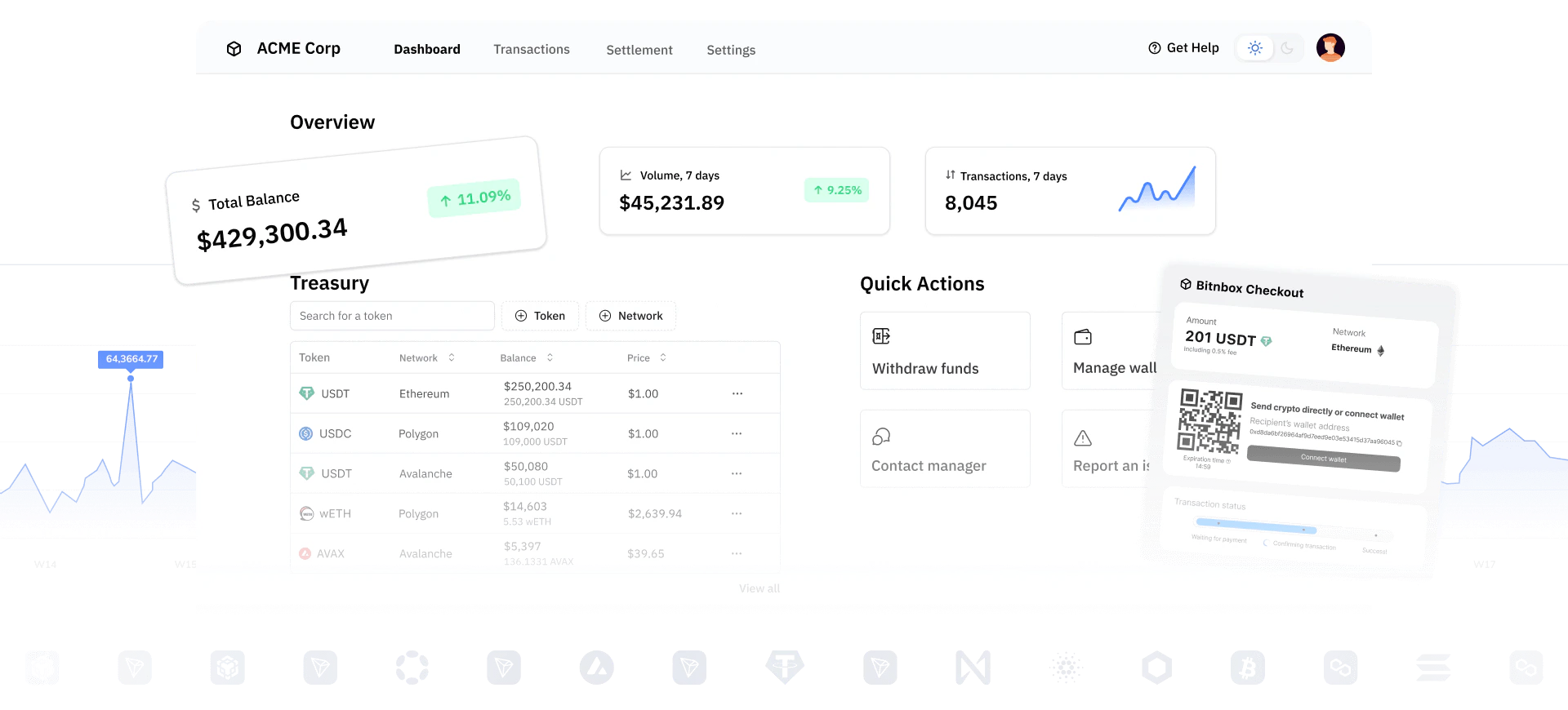Click the Polkadot logo in bottom strip
The width and height of the screenshot is (1568, 710).
412,668
